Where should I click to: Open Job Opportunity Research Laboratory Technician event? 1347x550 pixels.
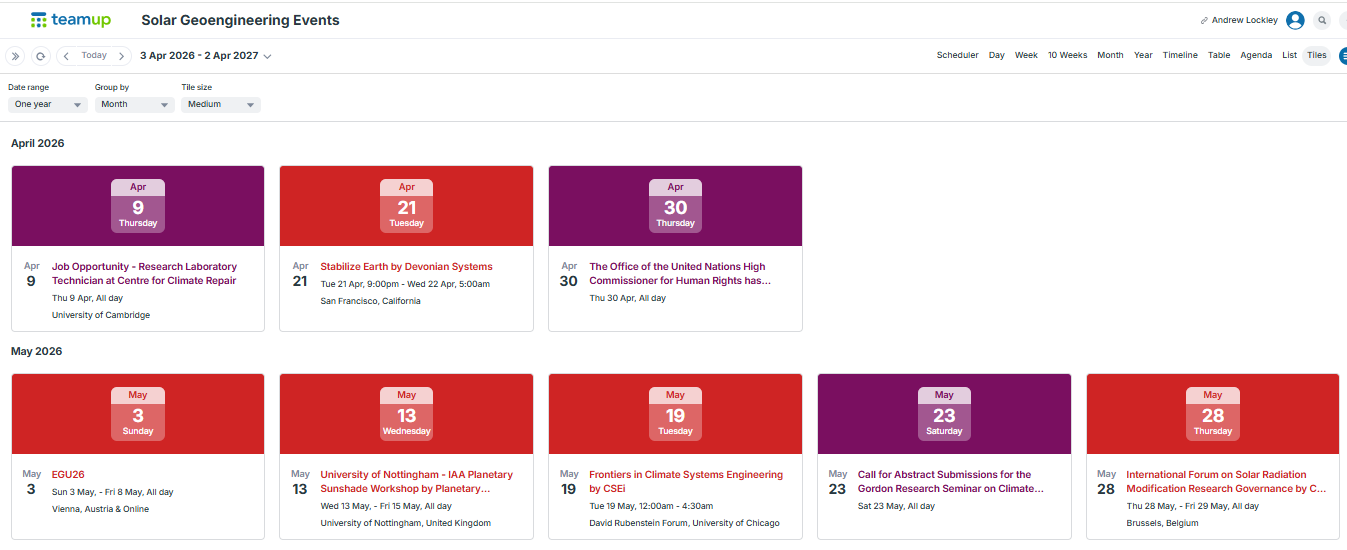click(x=144, y=274)
